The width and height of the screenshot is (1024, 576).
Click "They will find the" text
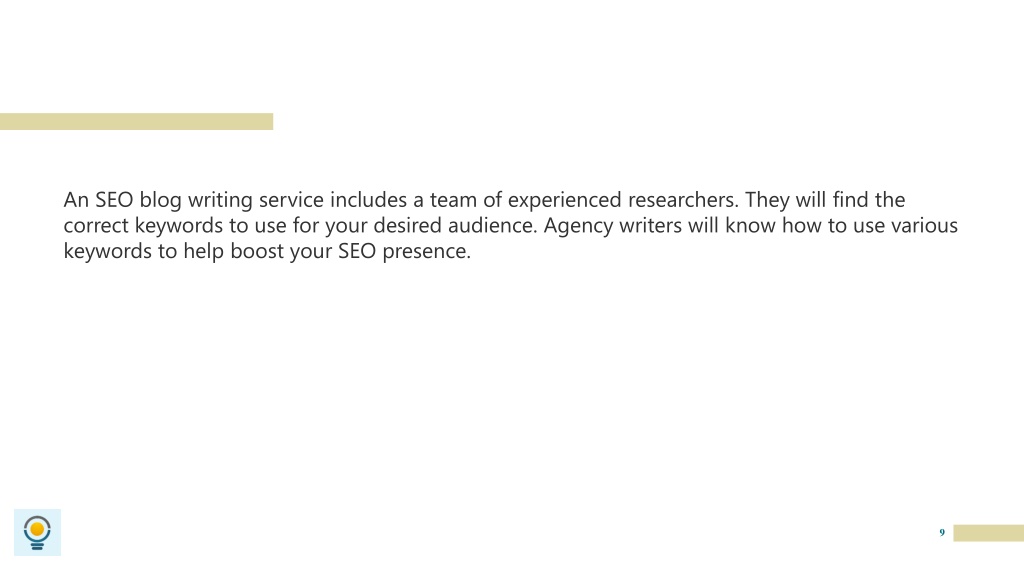(825, 200)
